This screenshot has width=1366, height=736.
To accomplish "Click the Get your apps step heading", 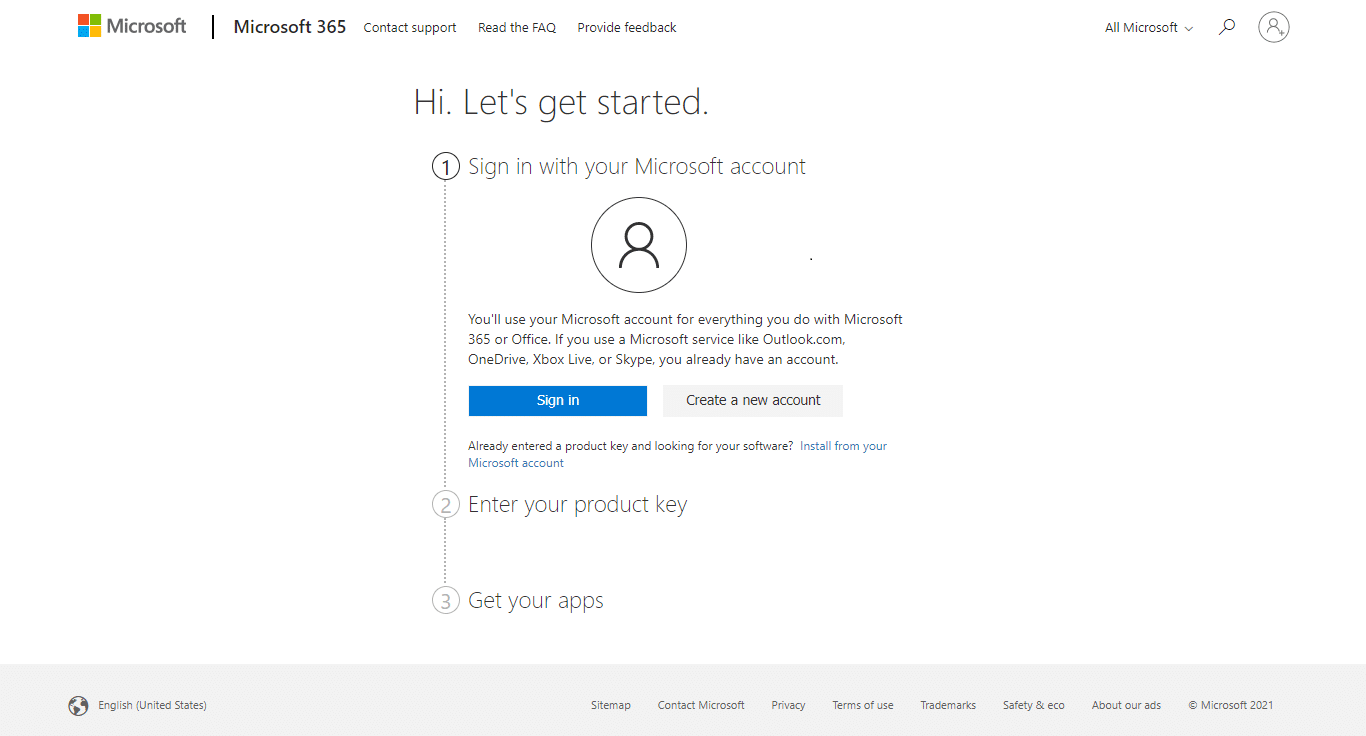I will pyautogui.click(x=536, y=601).
